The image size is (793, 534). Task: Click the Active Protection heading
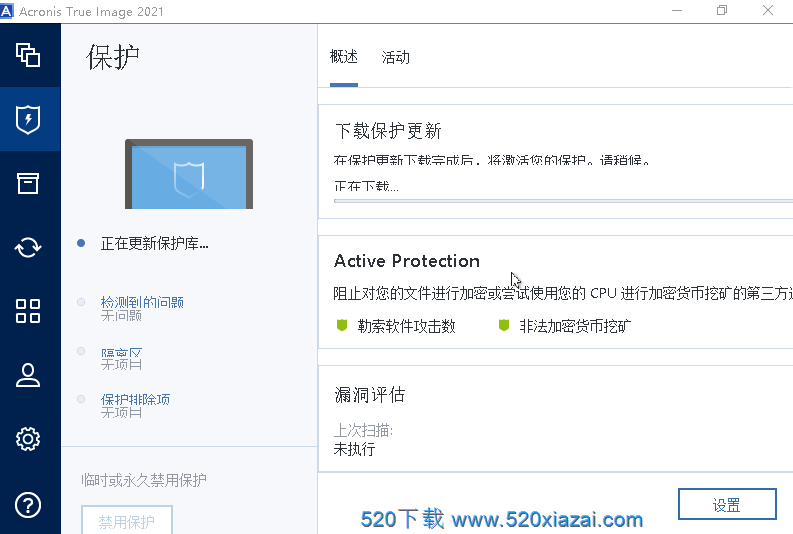[x=407, y=261]
